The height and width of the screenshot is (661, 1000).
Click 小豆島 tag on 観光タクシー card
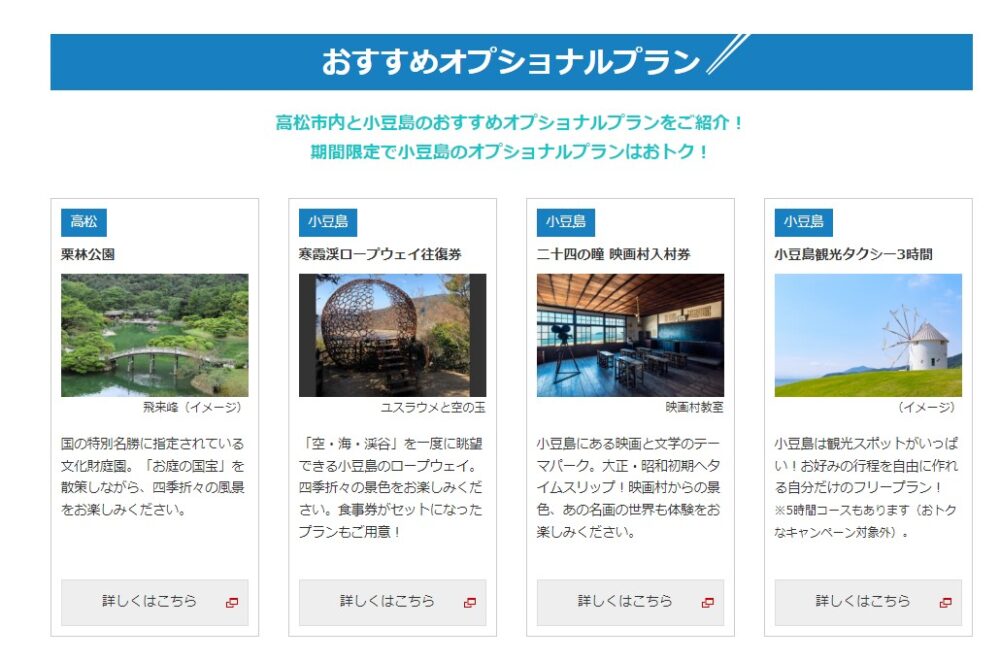click(804, 222)
